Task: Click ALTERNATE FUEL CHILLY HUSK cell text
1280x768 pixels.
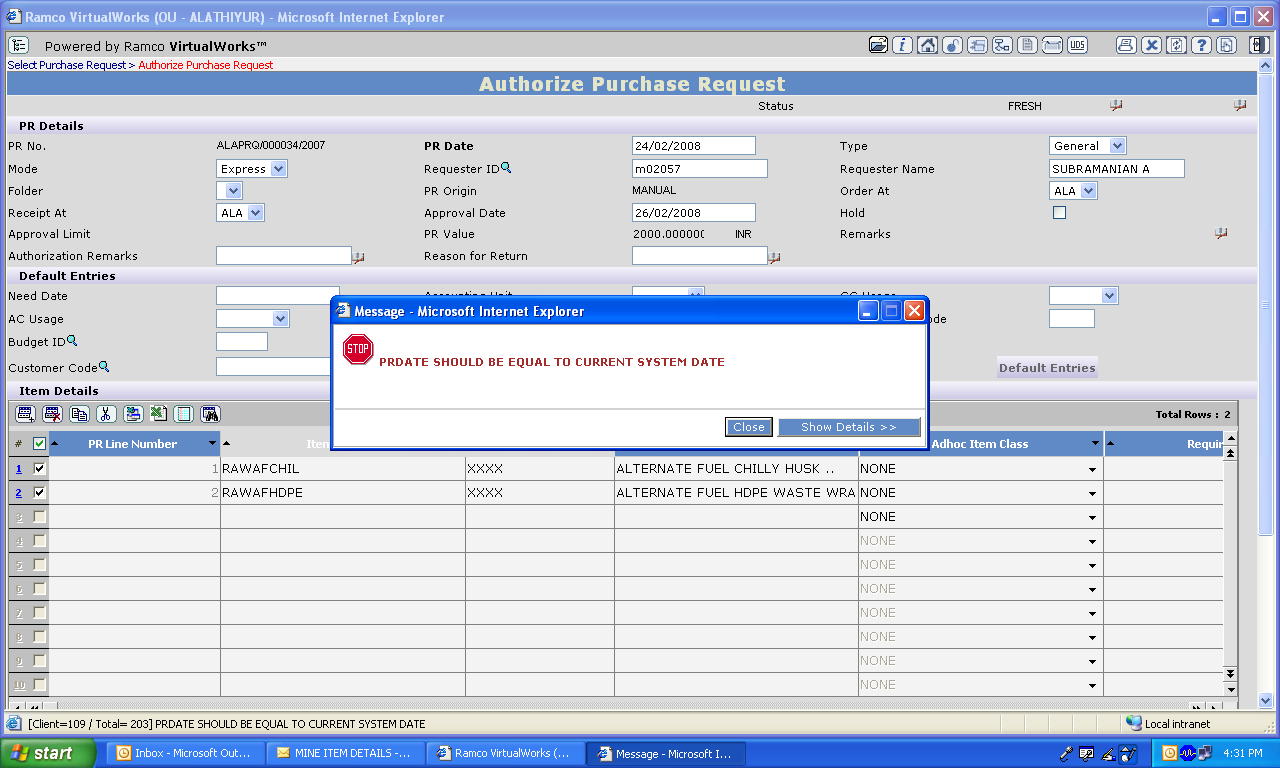Action: [x=725, y=469]
